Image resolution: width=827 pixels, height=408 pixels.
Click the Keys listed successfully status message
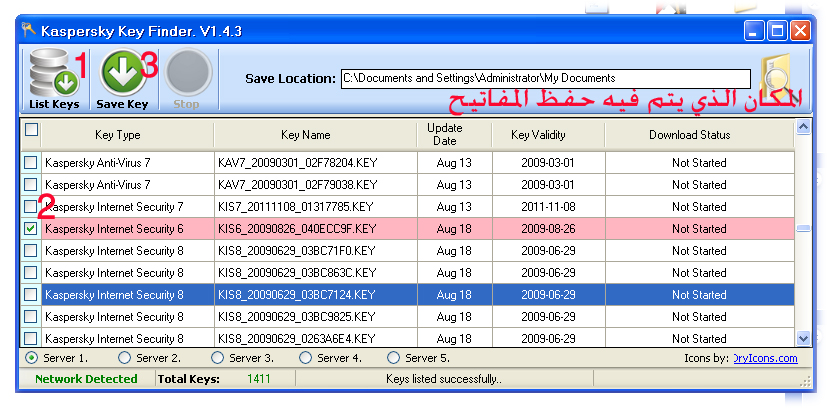444,378
